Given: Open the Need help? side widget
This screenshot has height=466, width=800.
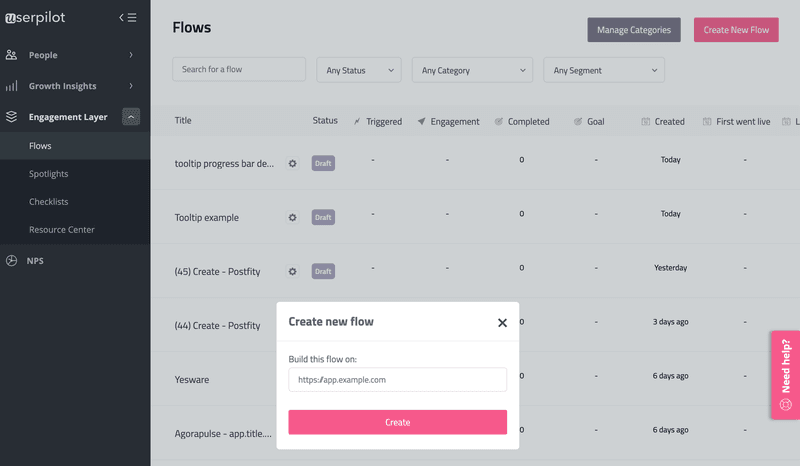Looking at the screenshot, I should [785, 375].
